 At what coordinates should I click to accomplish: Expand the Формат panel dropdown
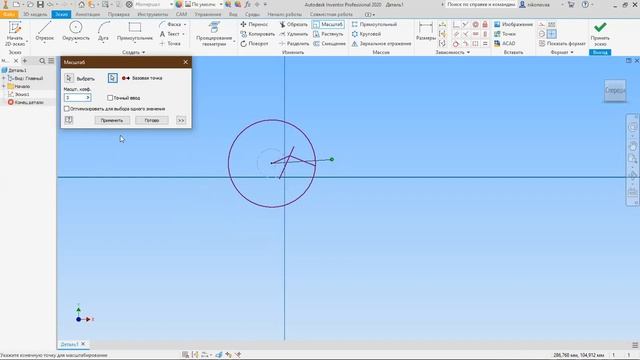[562, 52]
